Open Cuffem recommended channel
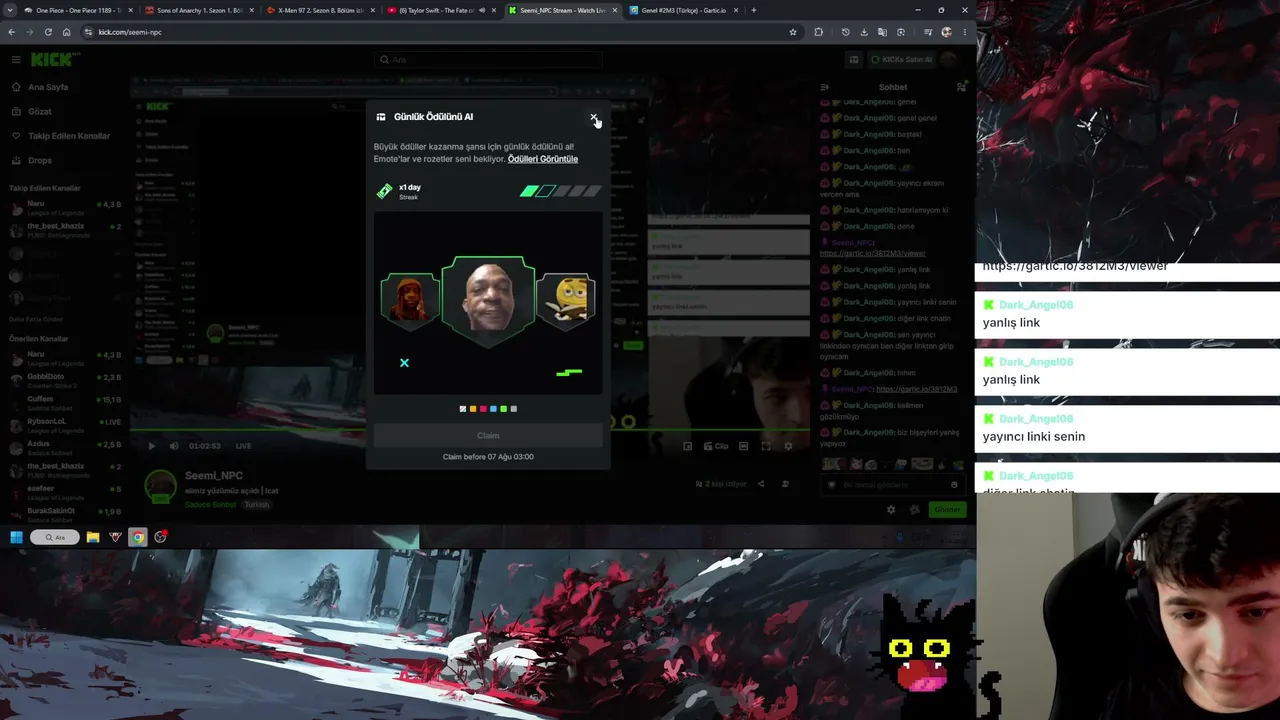 pos(64,403)
